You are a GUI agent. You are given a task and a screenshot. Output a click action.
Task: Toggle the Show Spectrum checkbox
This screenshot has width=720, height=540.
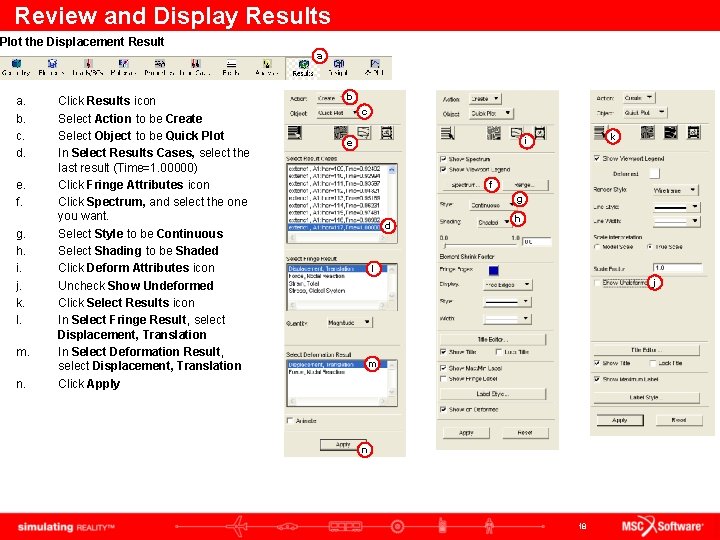443,159
